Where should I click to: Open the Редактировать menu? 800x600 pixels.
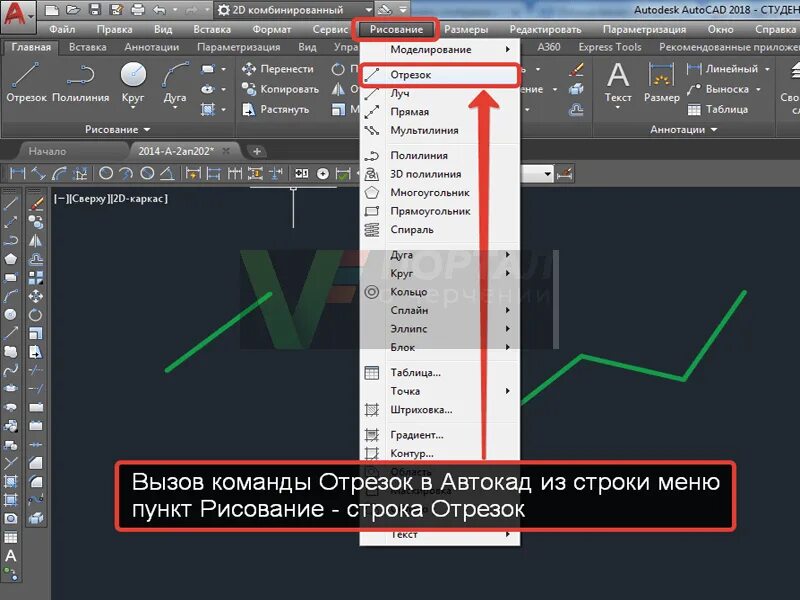tap(545, 29)
